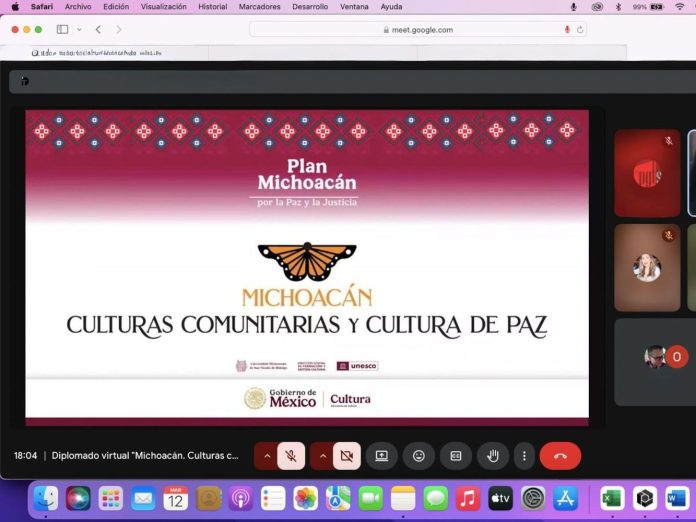This screenshot has height=522, width=696.
Task: Click the meet.google.com address bar
Action: point(418,30)
